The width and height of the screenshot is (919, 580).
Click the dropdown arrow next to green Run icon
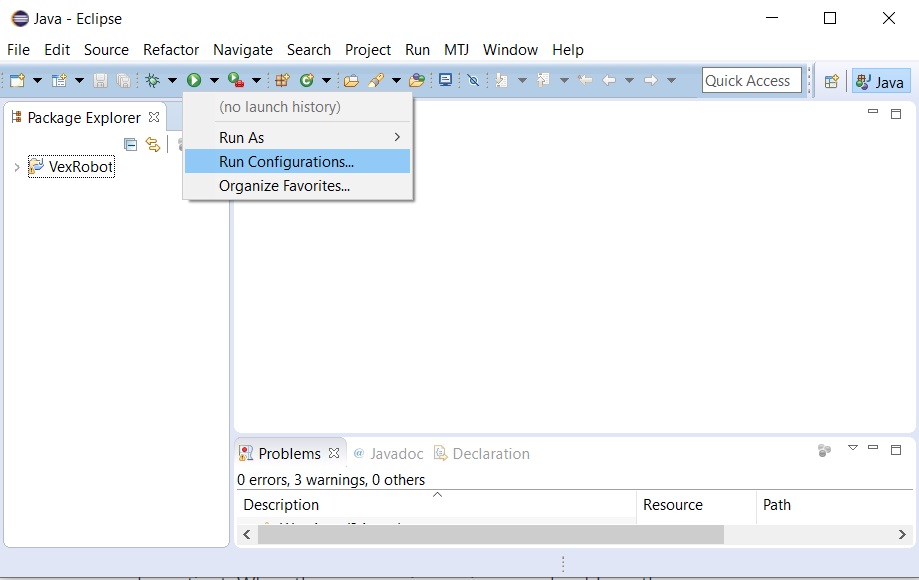[x=215, y=80]
